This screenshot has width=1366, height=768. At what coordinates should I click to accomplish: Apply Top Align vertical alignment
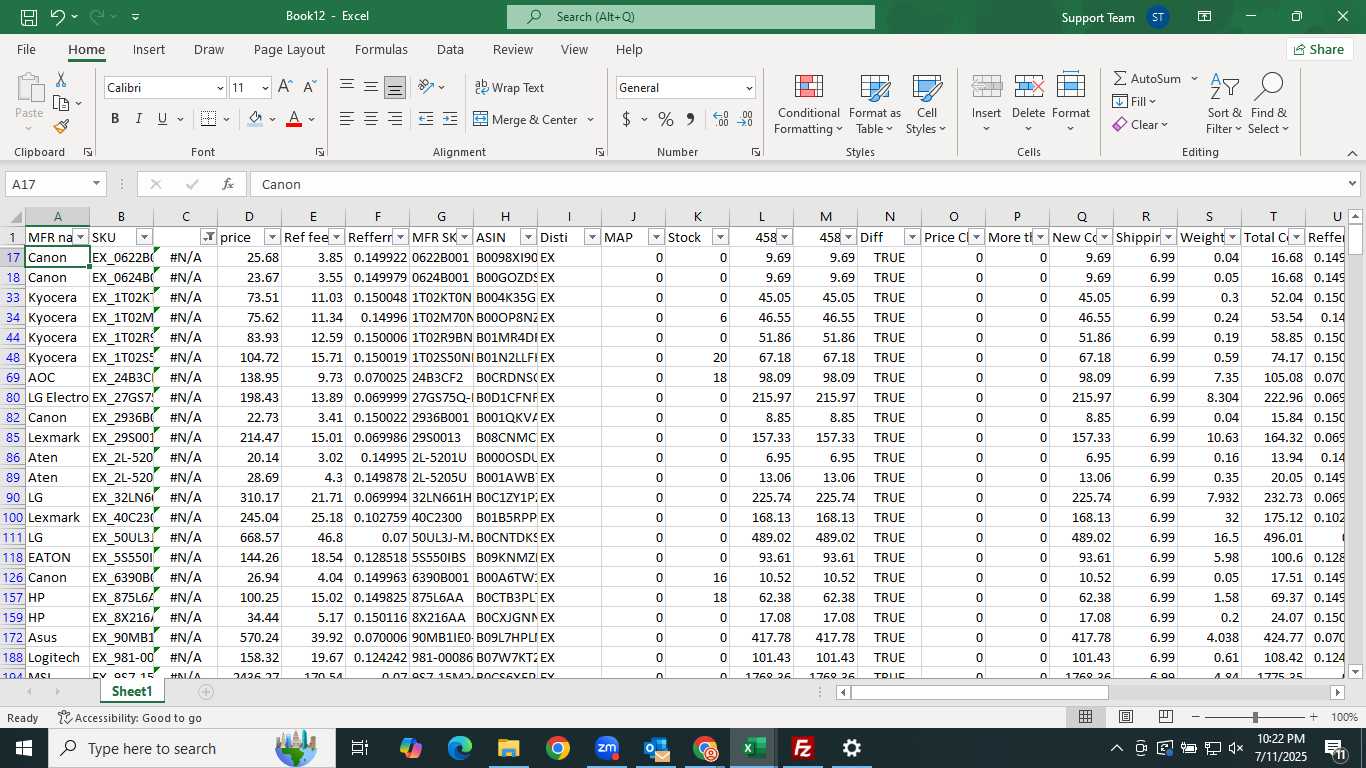coord(347,87)
